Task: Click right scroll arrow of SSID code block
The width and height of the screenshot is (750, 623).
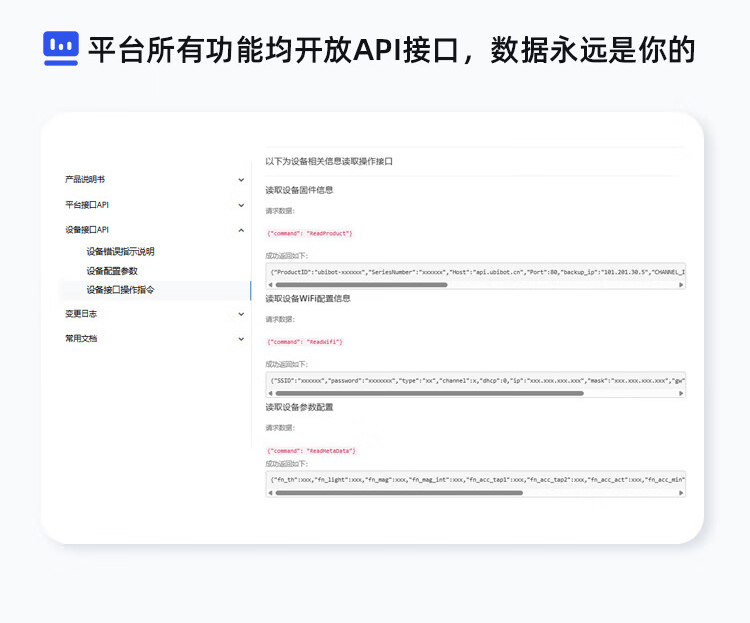Action: tap(681, 393)
